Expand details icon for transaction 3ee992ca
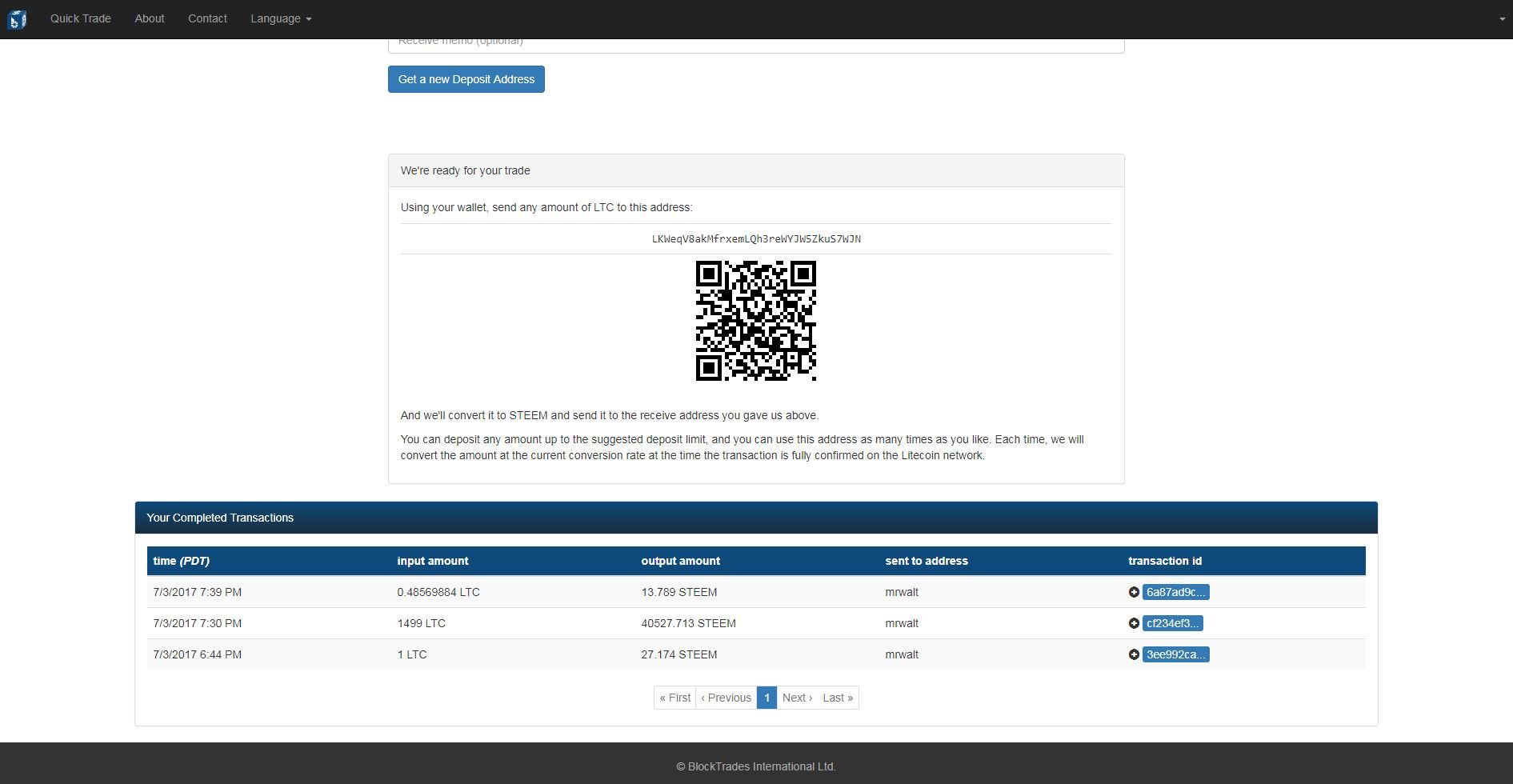Viewport: 1513px width, 784px height. click(x=1134, y=654)
